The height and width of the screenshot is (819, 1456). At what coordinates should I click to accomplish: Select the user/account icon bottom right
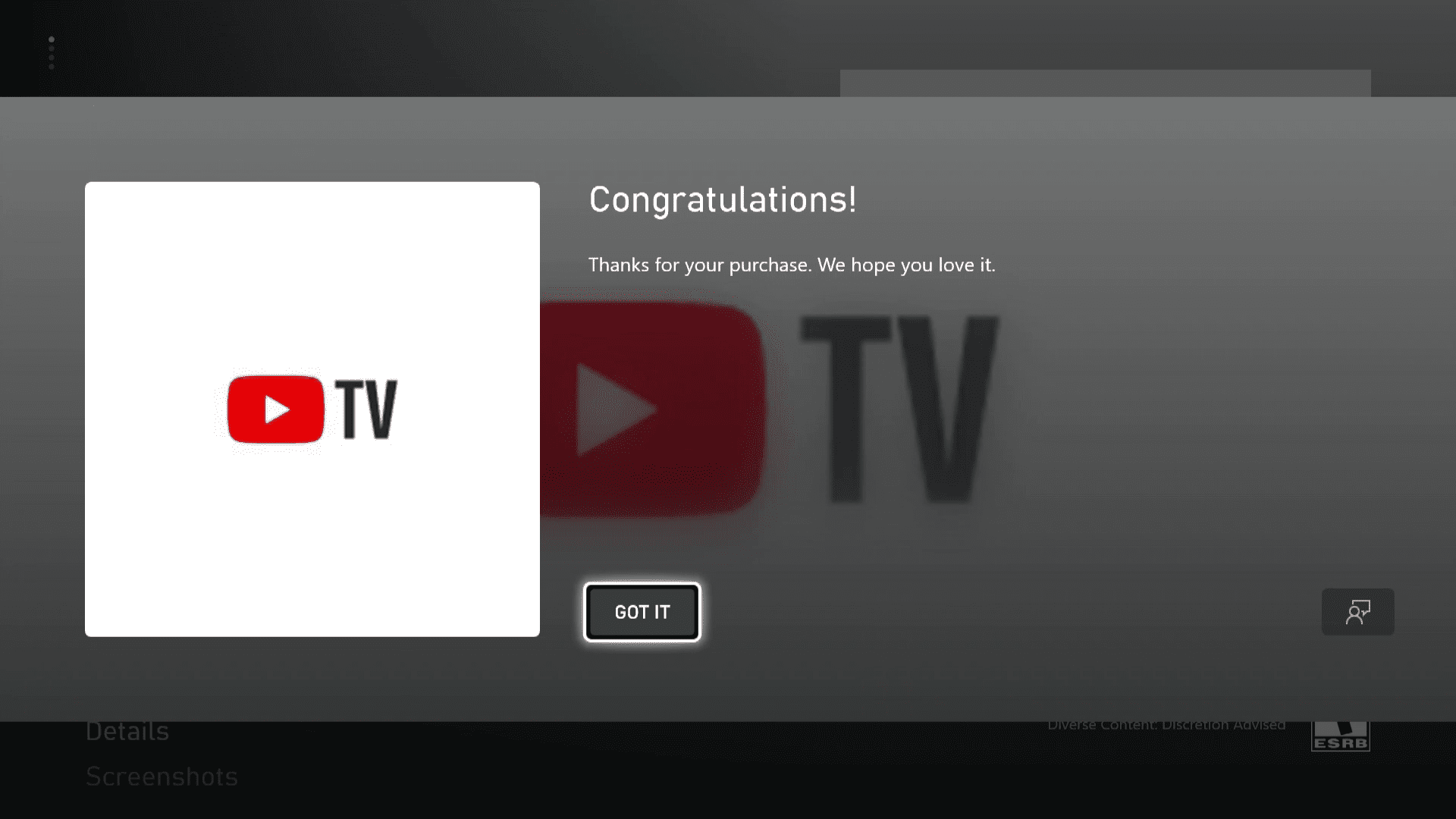point(1357,611)
